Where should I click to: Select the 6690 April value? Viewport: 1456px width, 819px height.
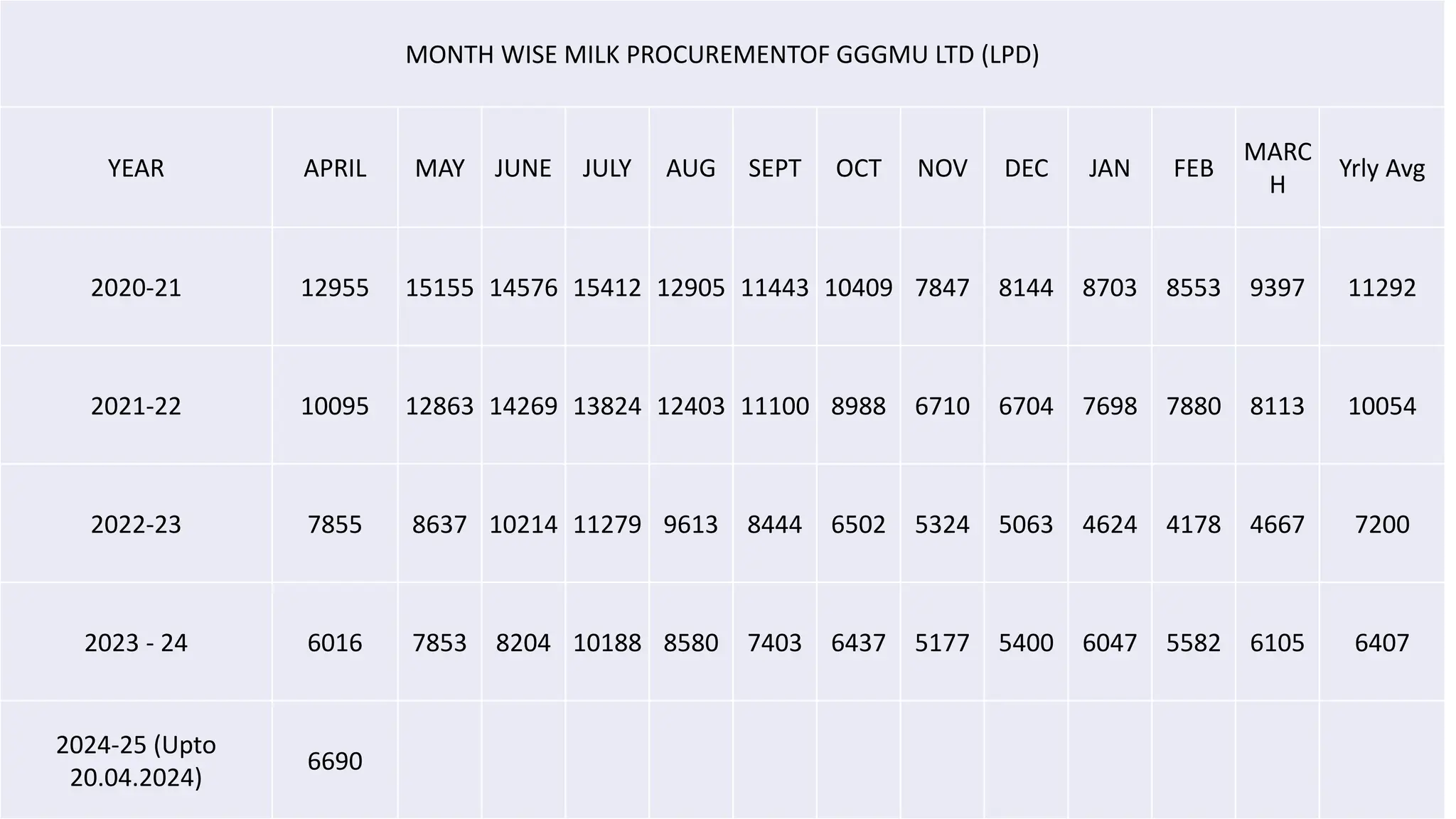[335, 761]
